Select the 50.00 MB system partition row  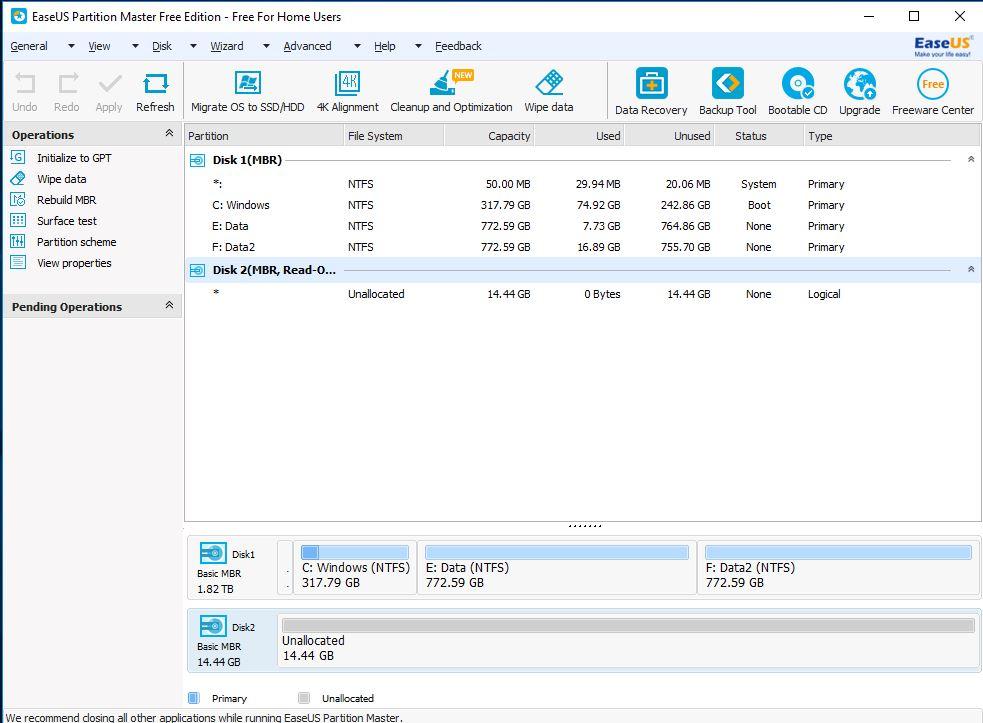(583, 184)
